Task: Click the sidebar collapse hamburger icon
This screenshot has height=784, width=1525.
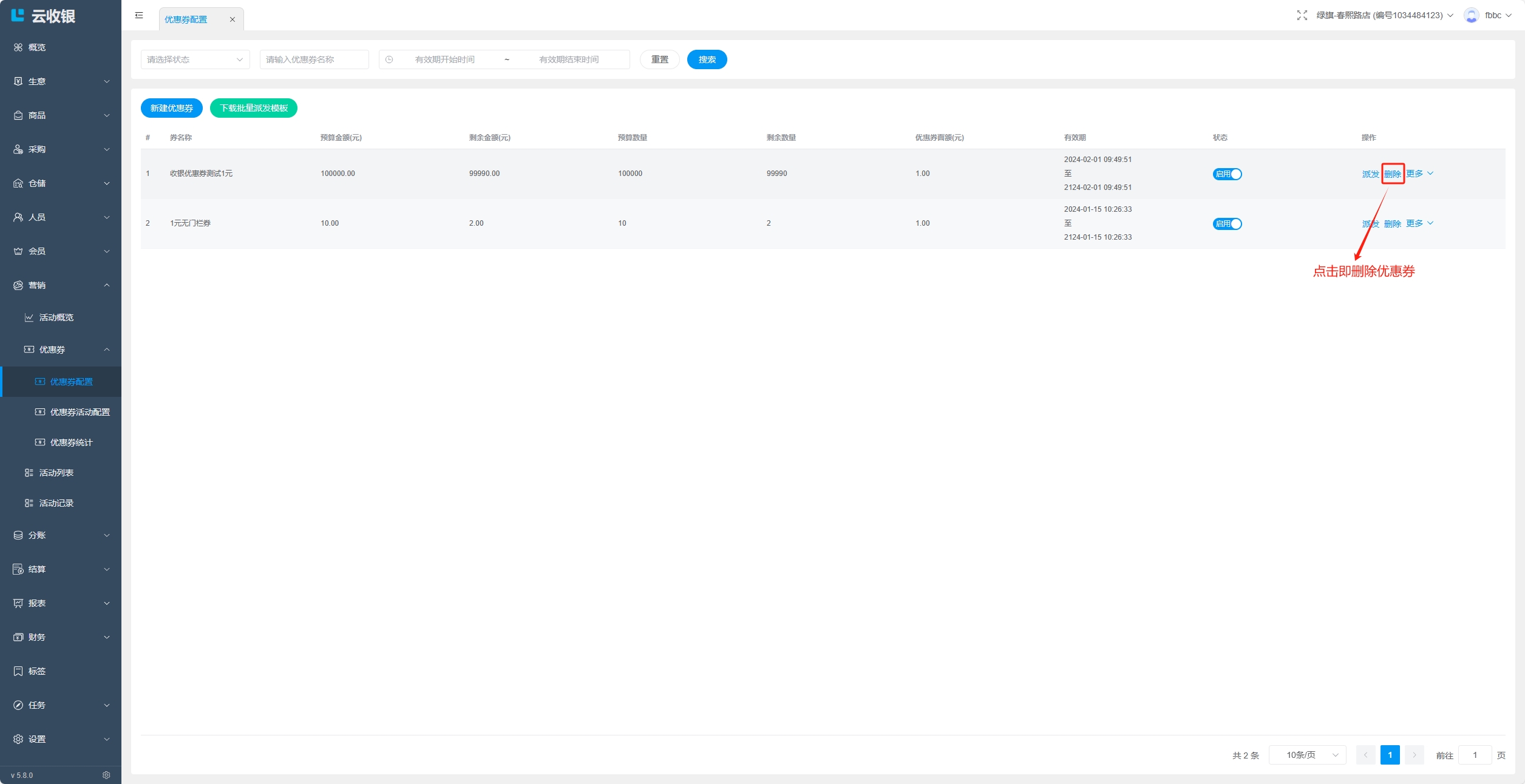Action: point(139,15)
